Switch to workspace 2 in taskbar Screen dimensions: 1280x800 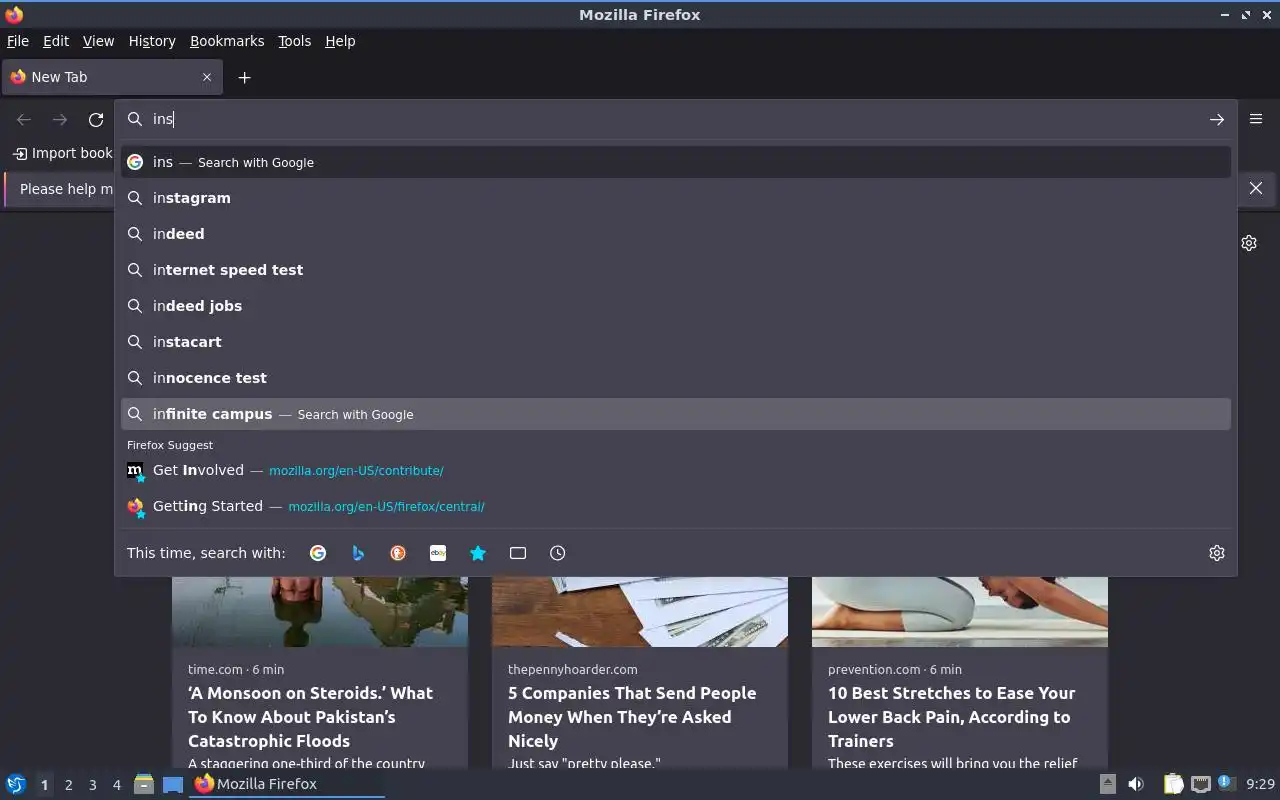68,785
